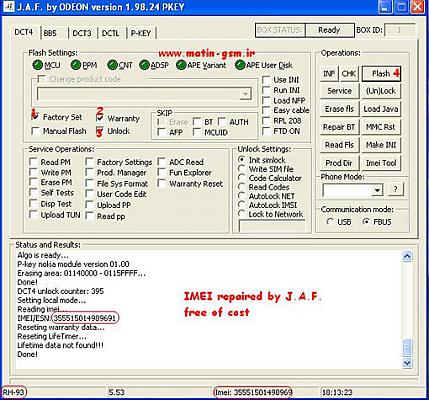Choose USB communication mode
Screen dimensions: 429x400
click(330, 222)
